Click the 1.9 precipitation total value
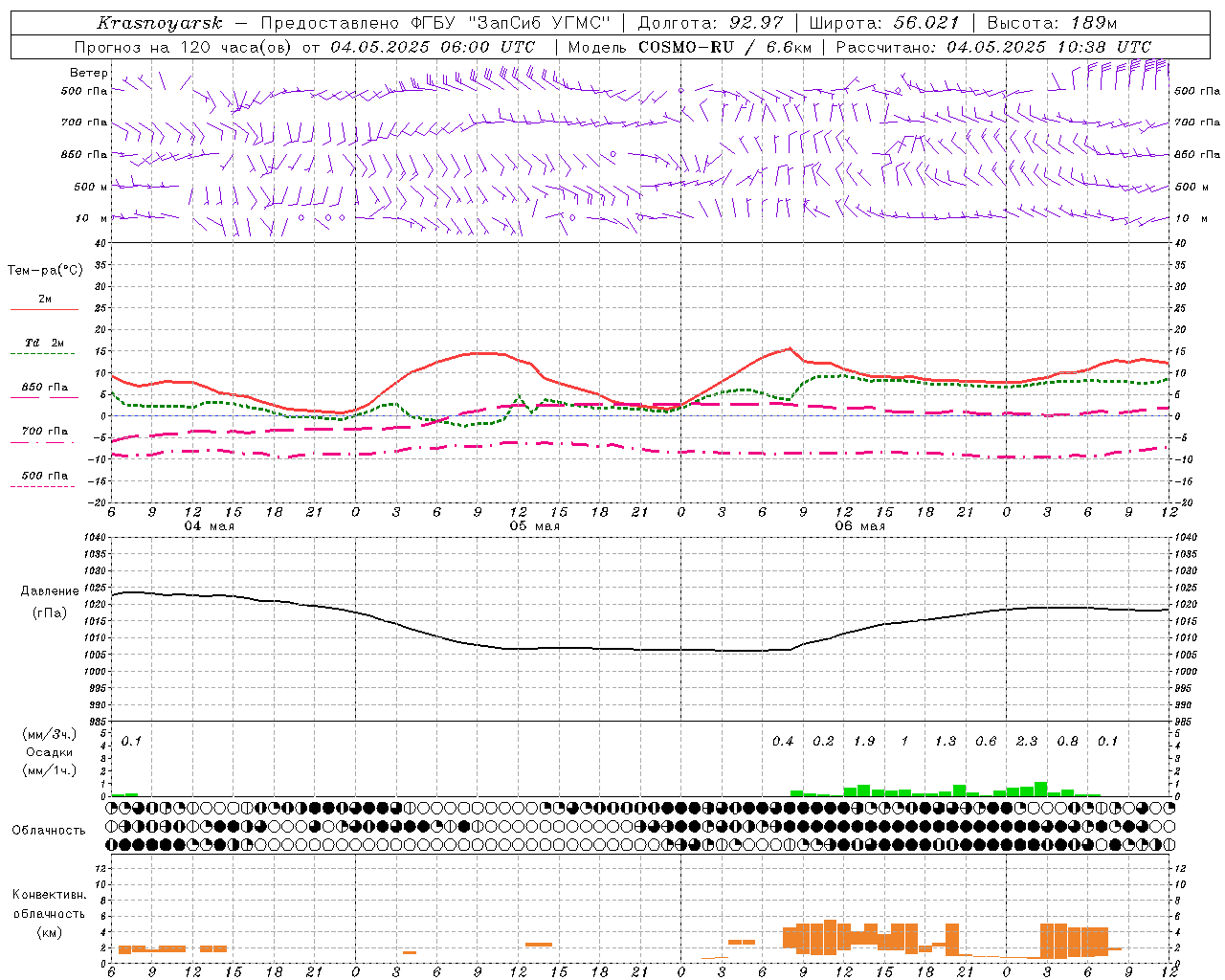 pyautogui.click(x=864, y=742)
